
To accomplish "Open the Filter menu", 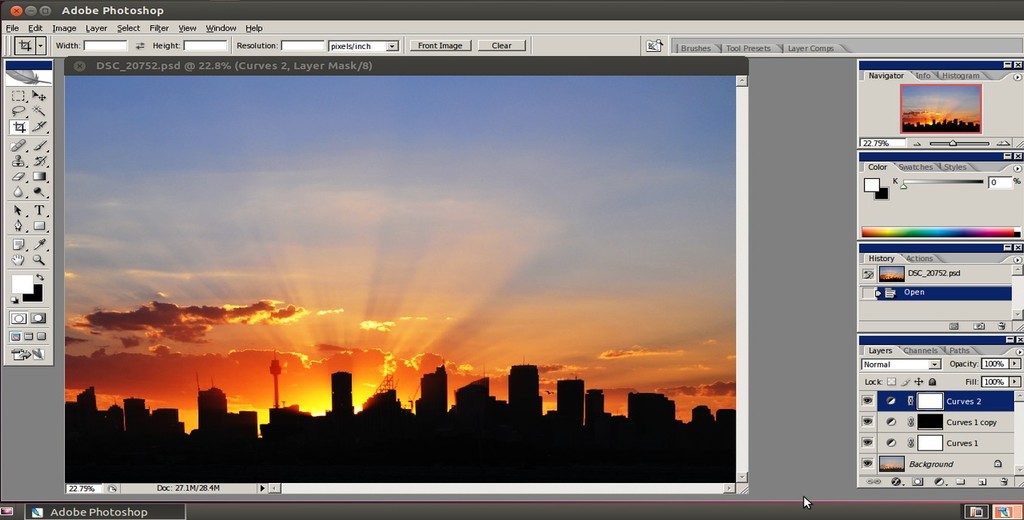I will pos(159,28).
